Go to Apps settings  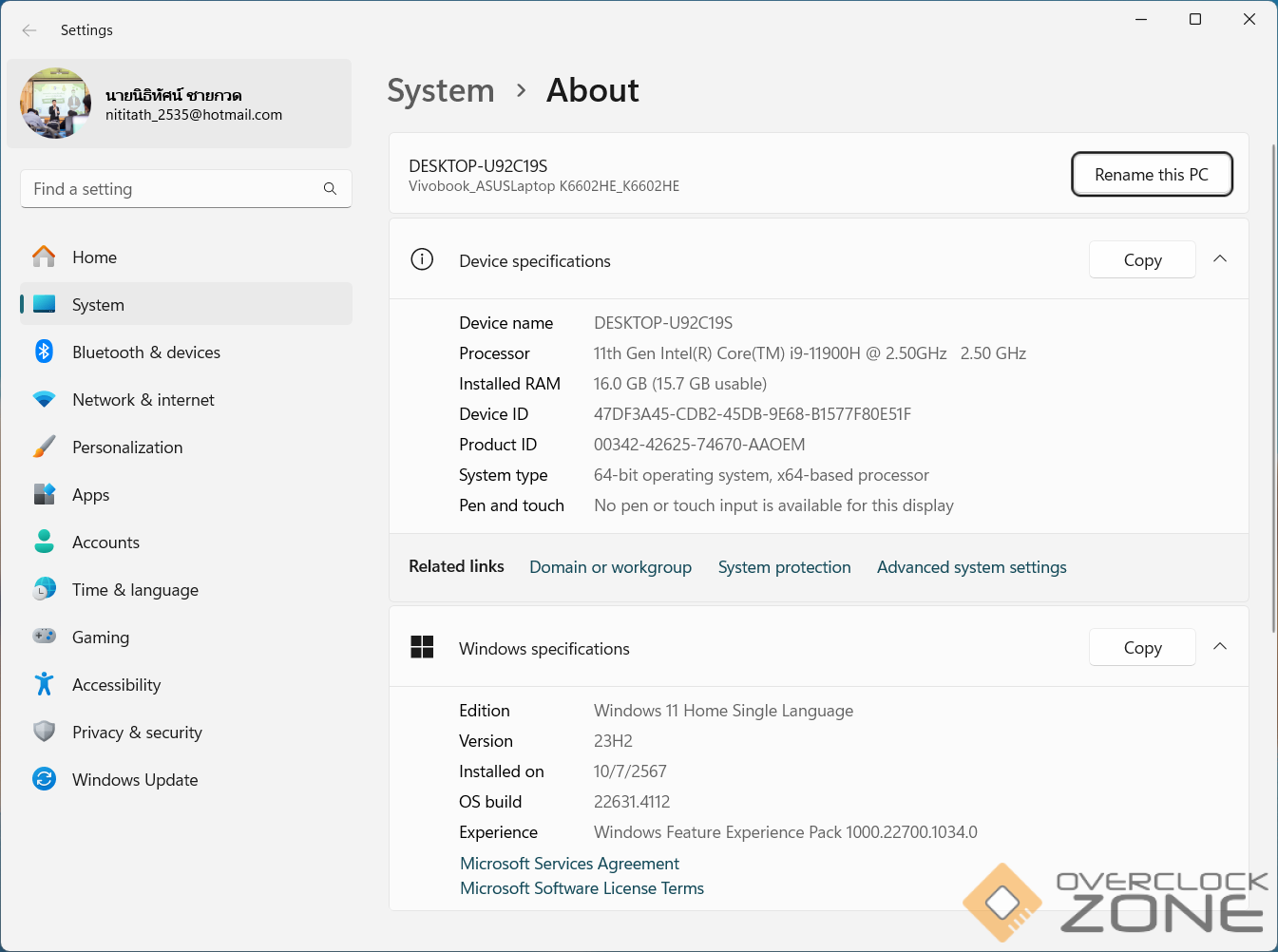click(91, 495)
